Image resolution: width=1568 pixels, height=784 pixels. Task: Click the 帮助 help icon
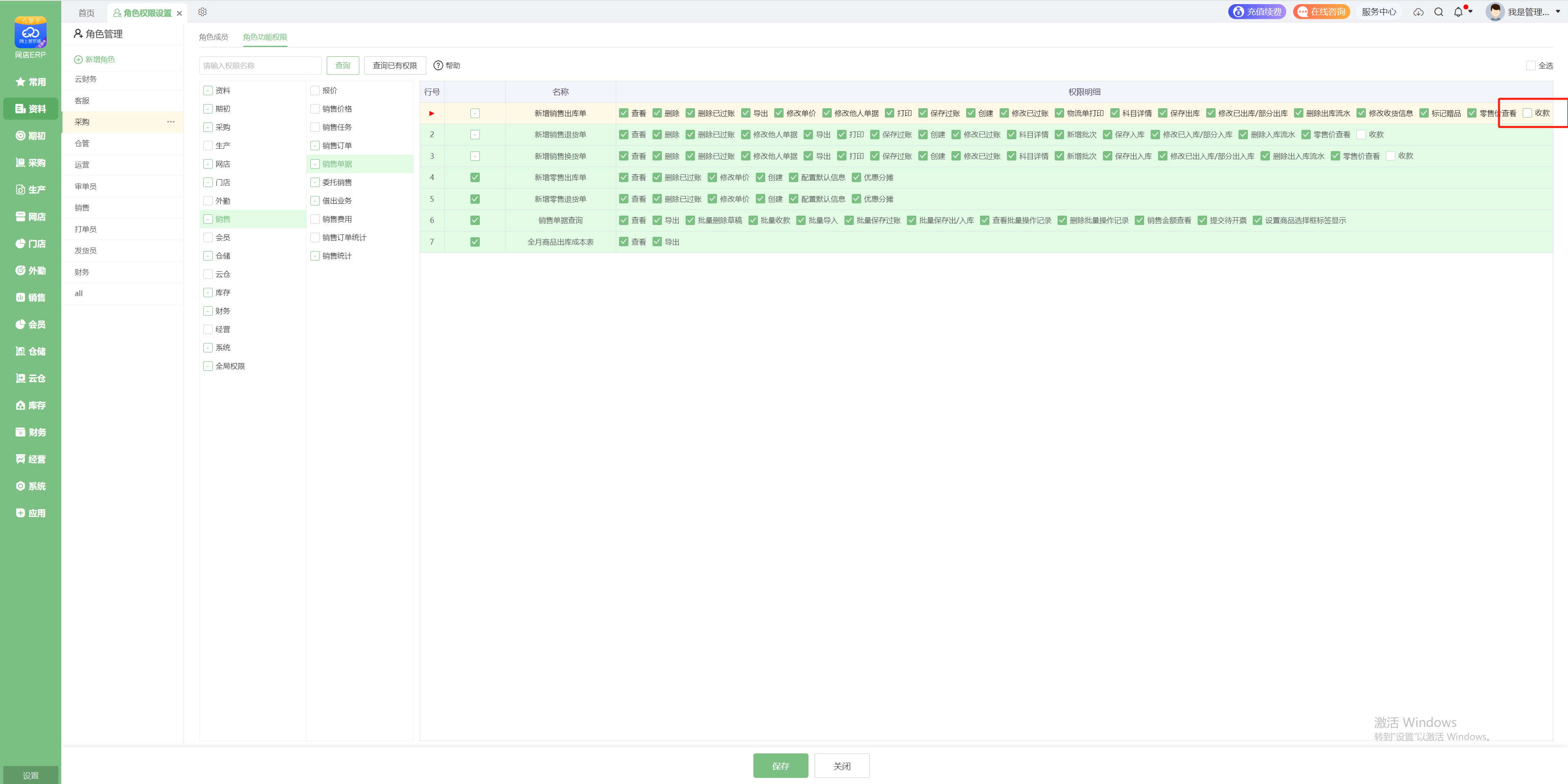(x=438, y=65)
